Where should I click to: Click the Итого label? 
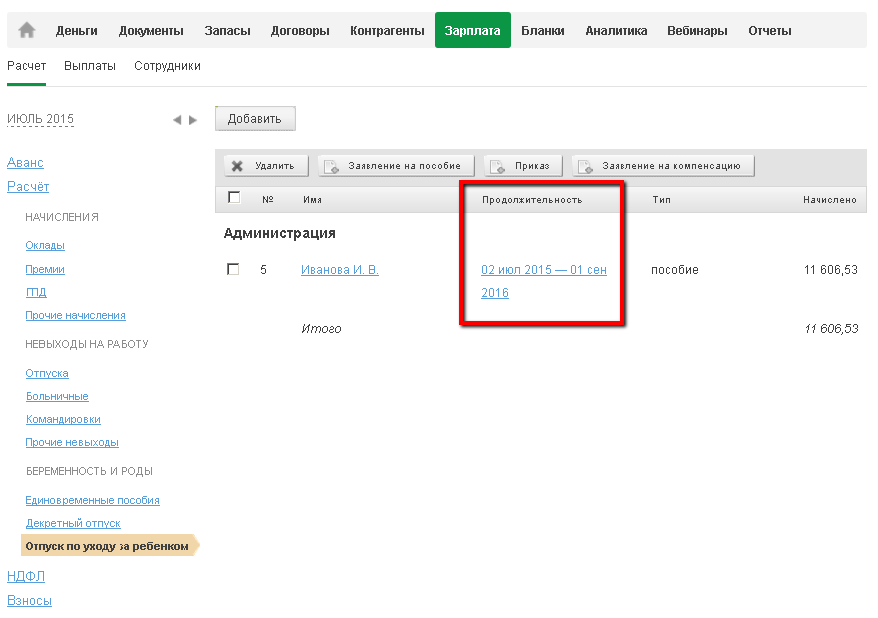(321, 329)
